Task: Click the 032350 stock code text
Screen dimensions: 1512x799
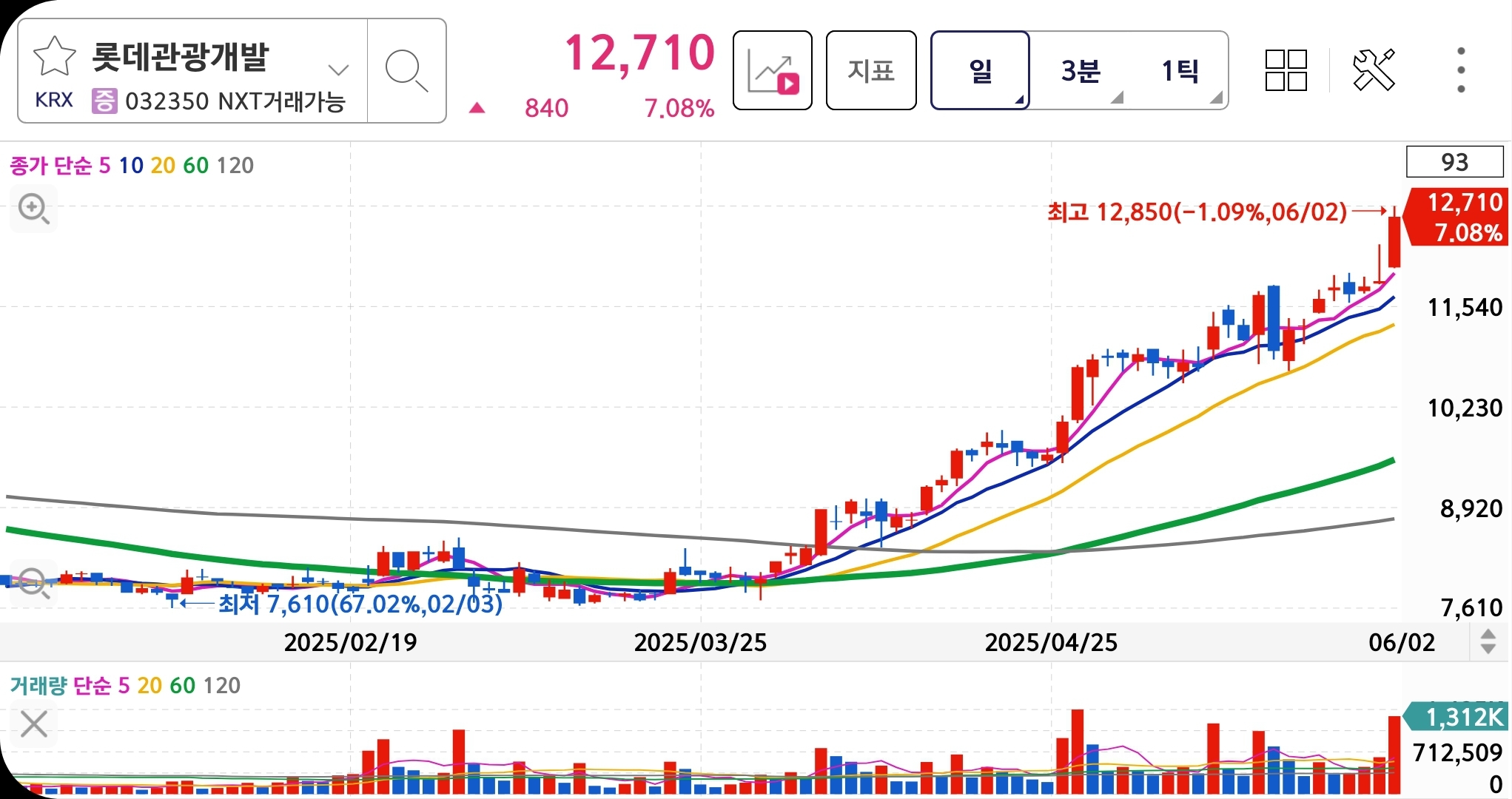Action: 167,101
